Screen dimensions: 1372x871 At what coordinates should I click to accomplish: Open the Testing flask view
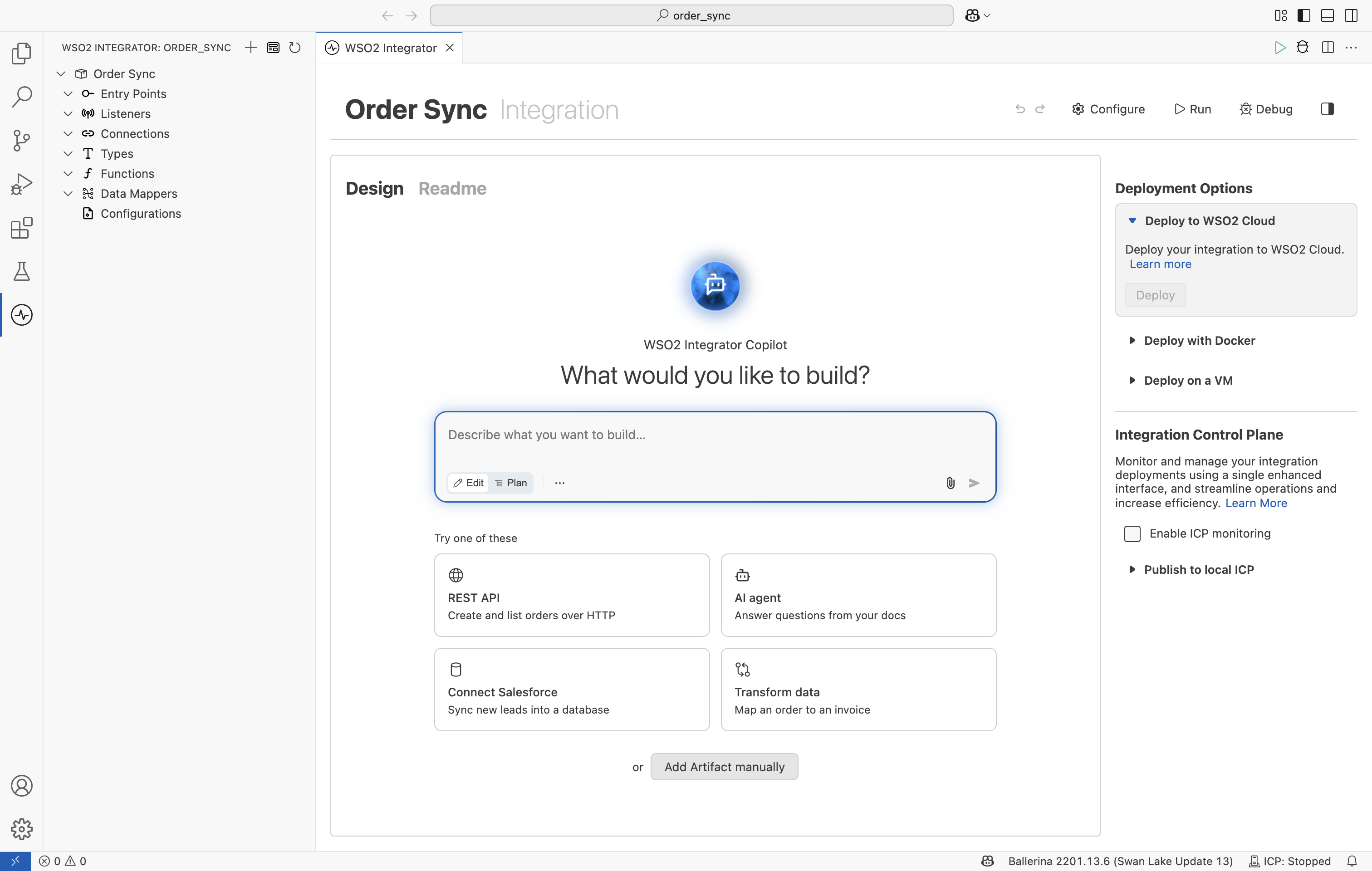tap(22, 271)
